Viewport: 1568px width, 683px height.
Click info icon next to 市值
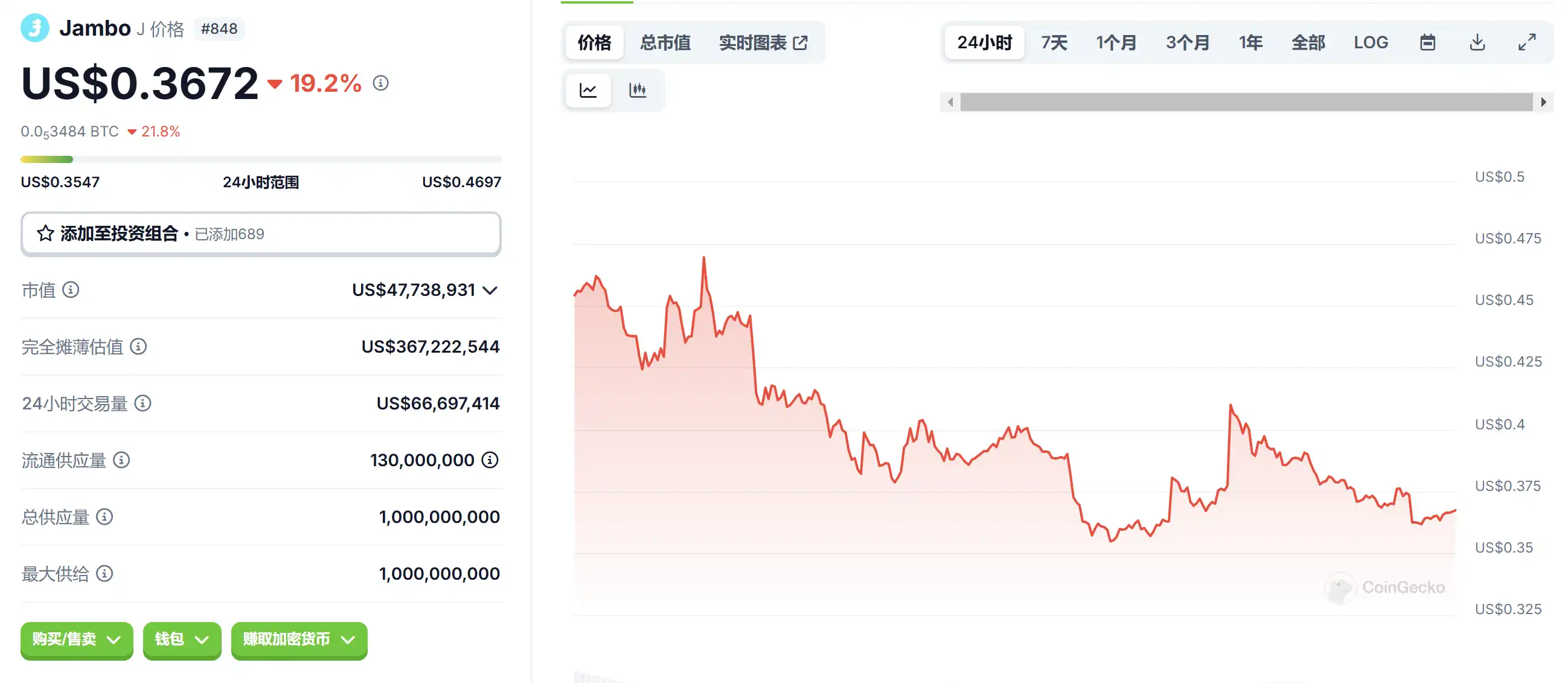[71, 290]
